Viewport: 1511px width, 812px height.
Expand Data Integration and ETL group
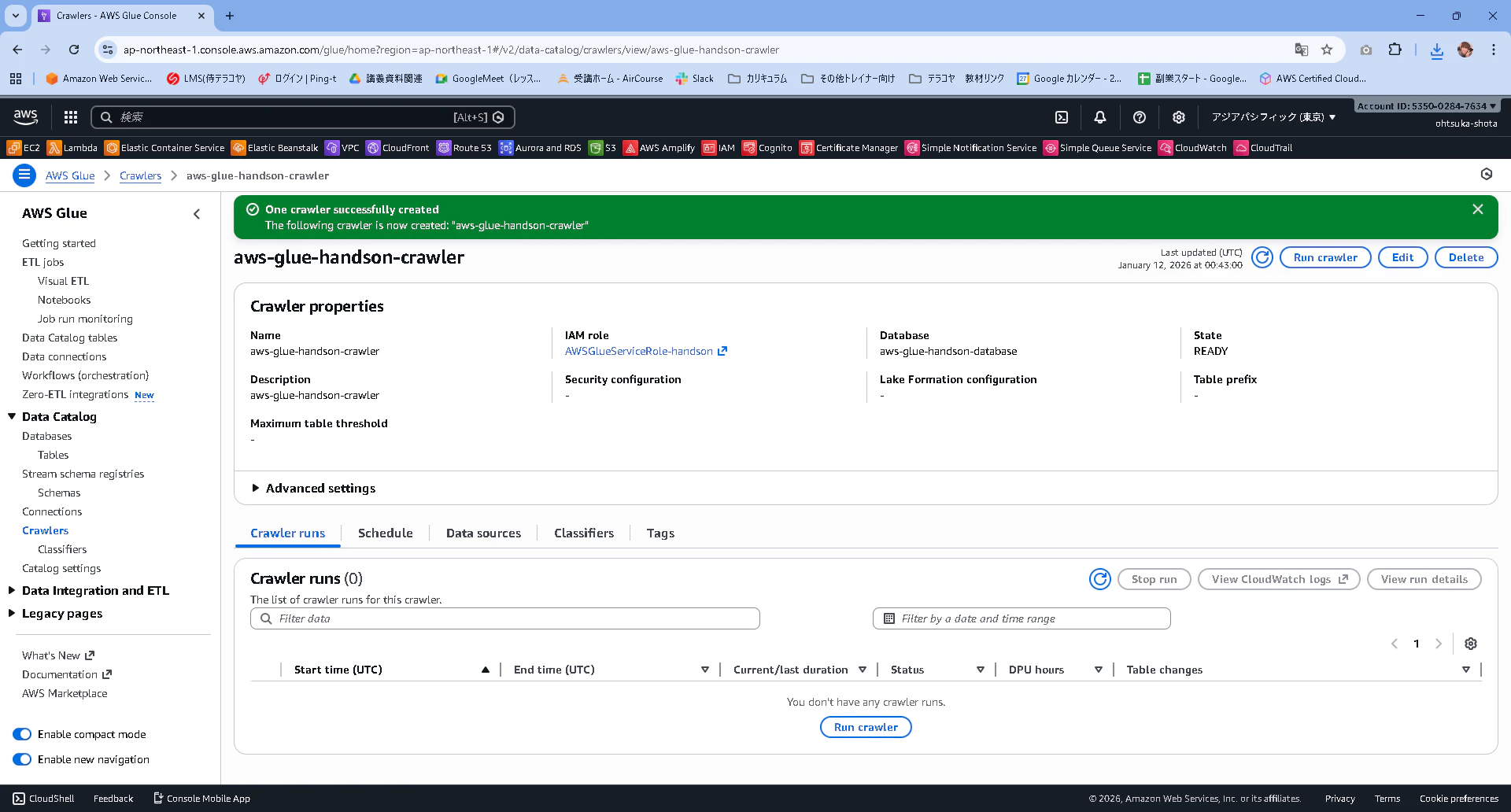[x=12, y=591]
